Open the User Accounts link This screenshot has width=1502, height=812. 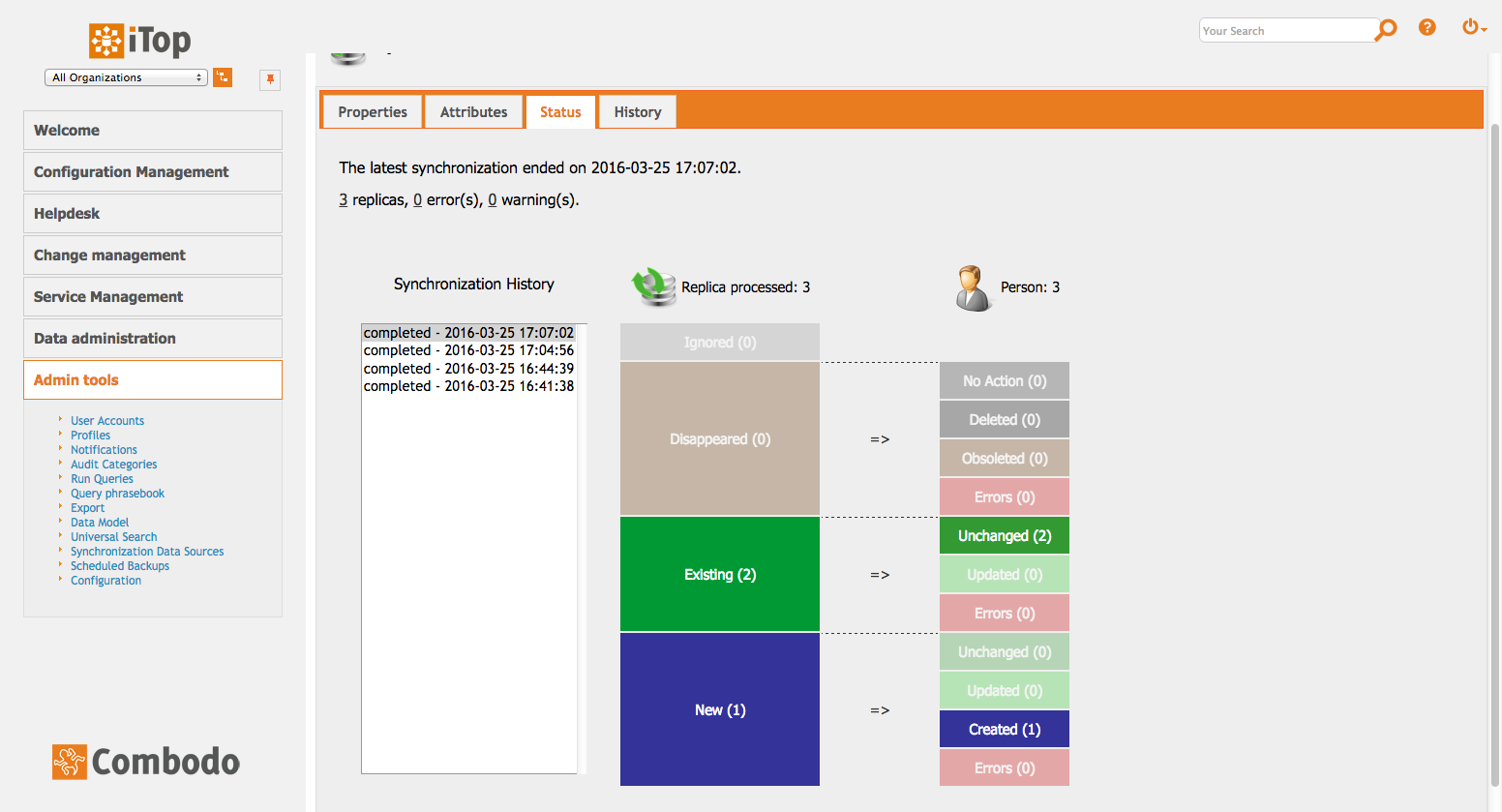[x=107, y=421]
